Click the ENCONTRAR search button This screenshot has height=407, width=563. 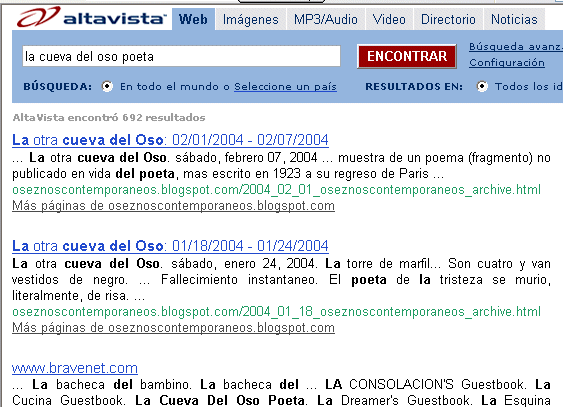(407, 56)
